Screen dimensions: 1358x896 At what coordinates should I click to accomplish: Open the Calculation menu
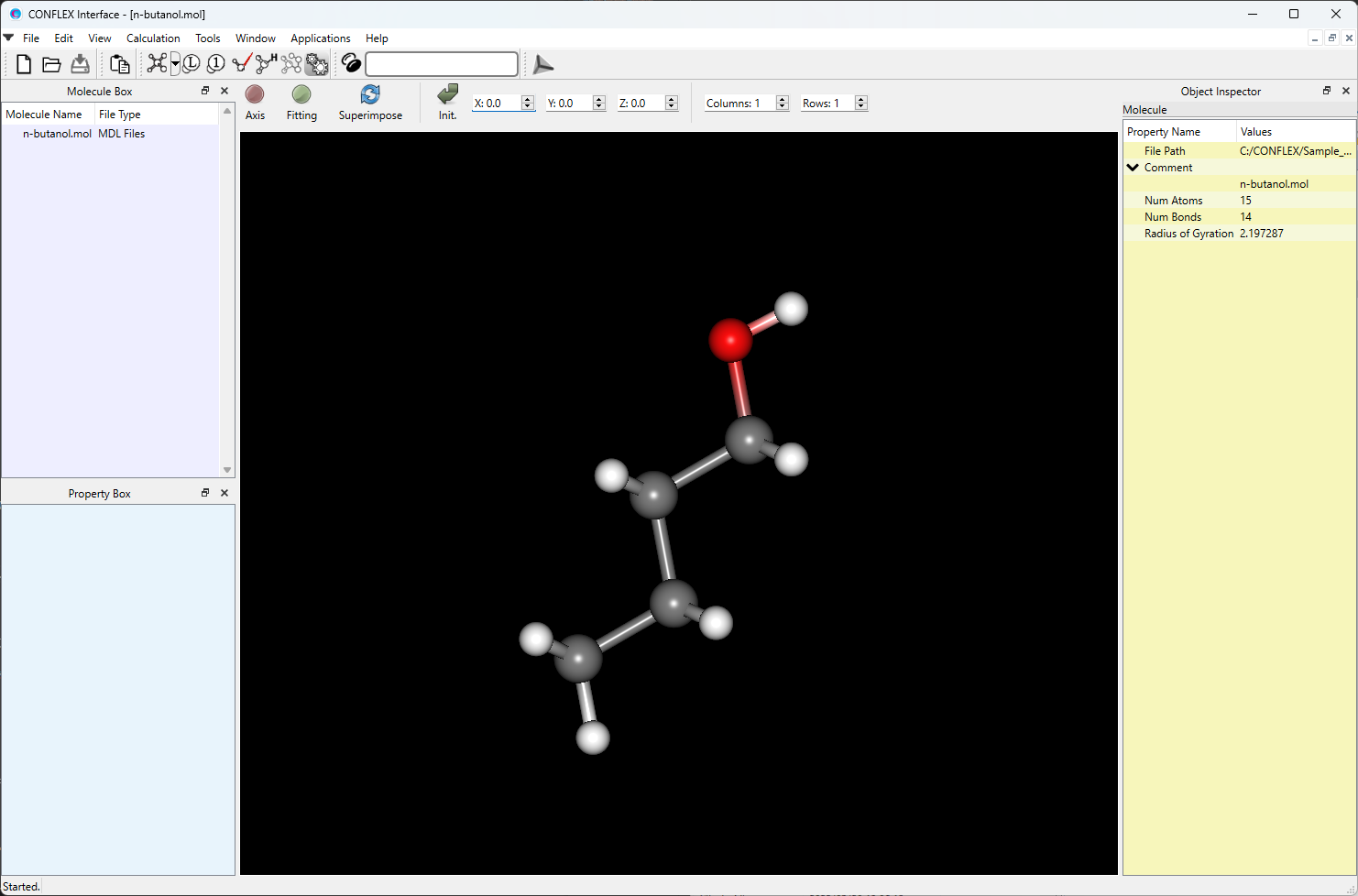pyautogui.click(x=153, y=38)
